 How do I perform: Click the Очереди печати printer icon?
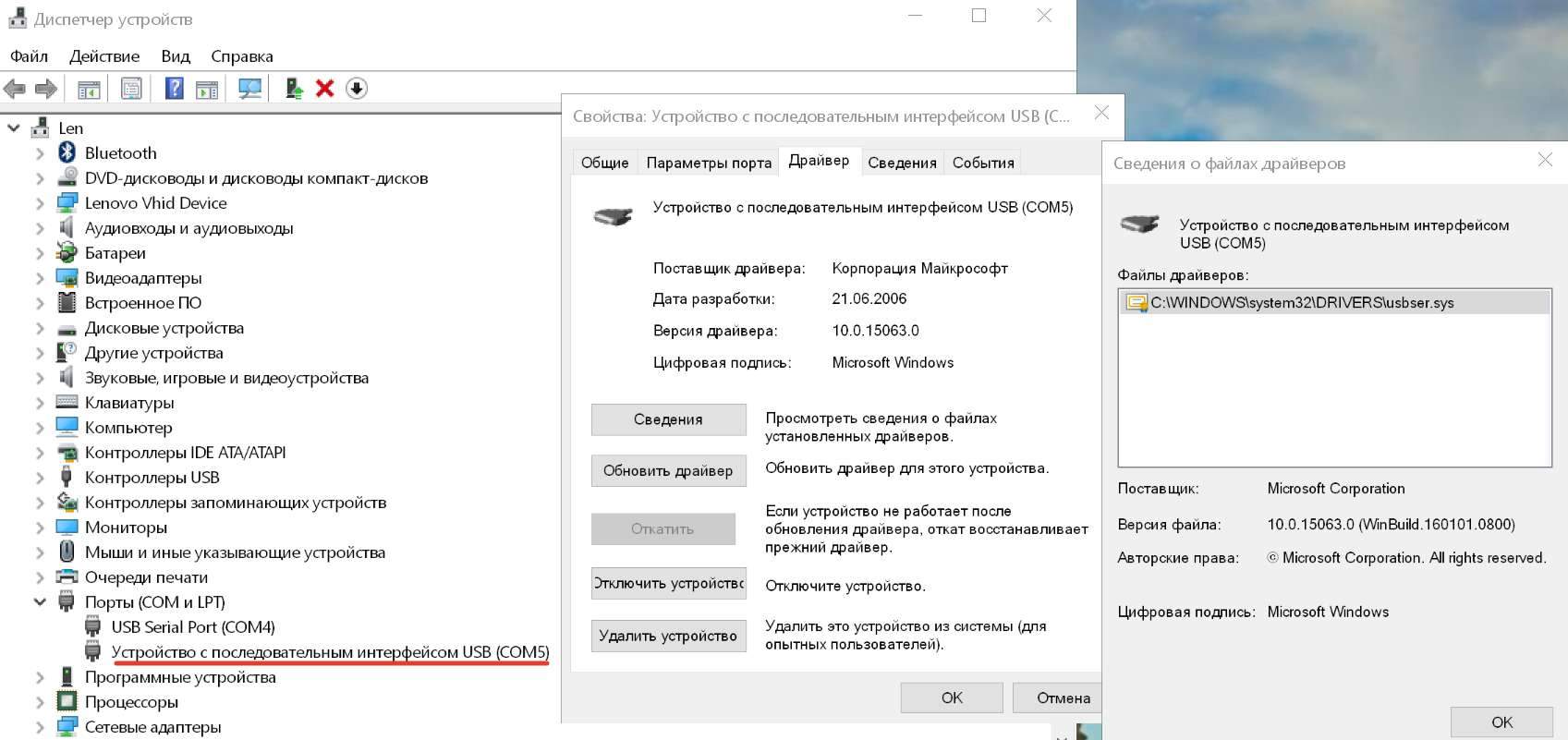pyautogui.click(x=67, y=576)
